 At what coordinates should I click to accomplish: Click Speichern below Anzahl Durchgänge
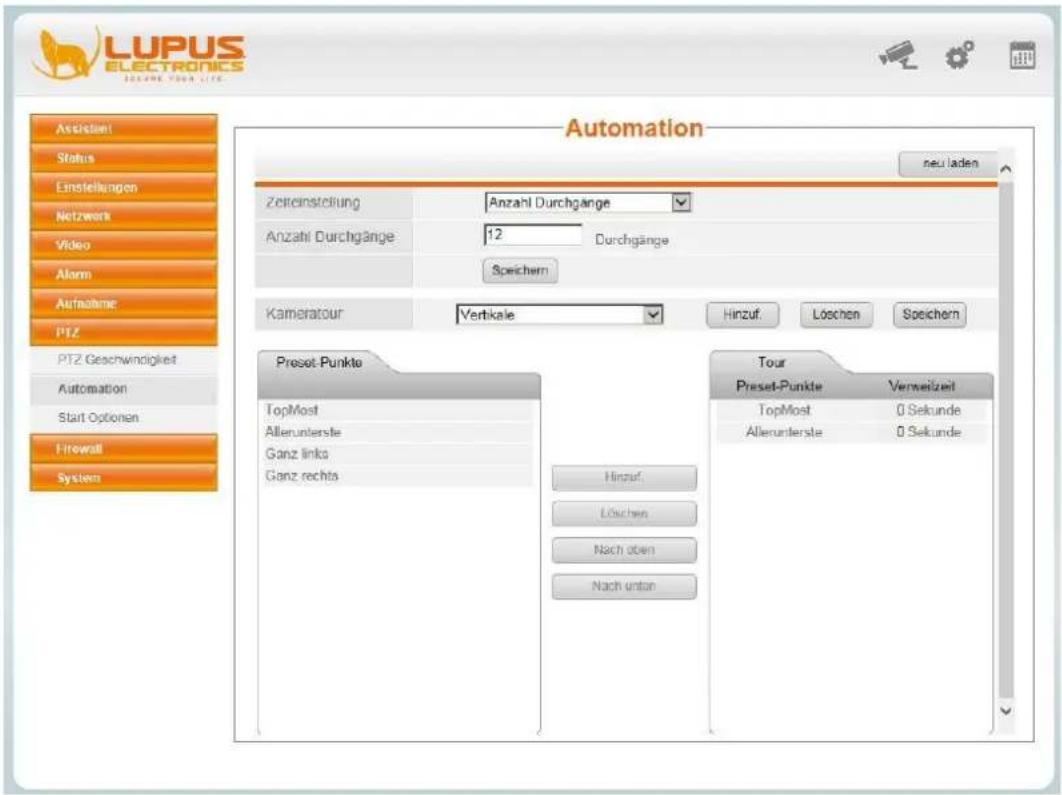click(519, 270)
